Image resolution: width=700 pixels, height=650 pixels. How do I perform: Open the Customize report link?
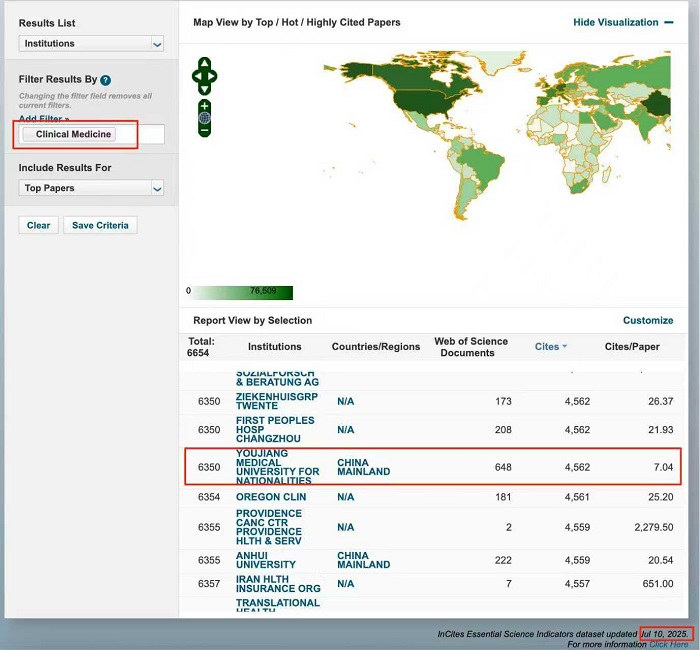(647, 321)
